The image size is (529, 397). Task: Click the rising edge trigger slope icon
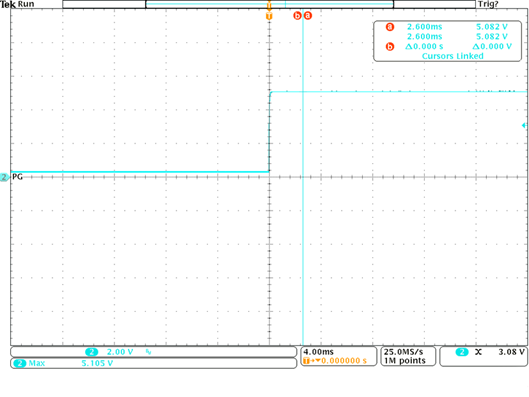point(478,352)
